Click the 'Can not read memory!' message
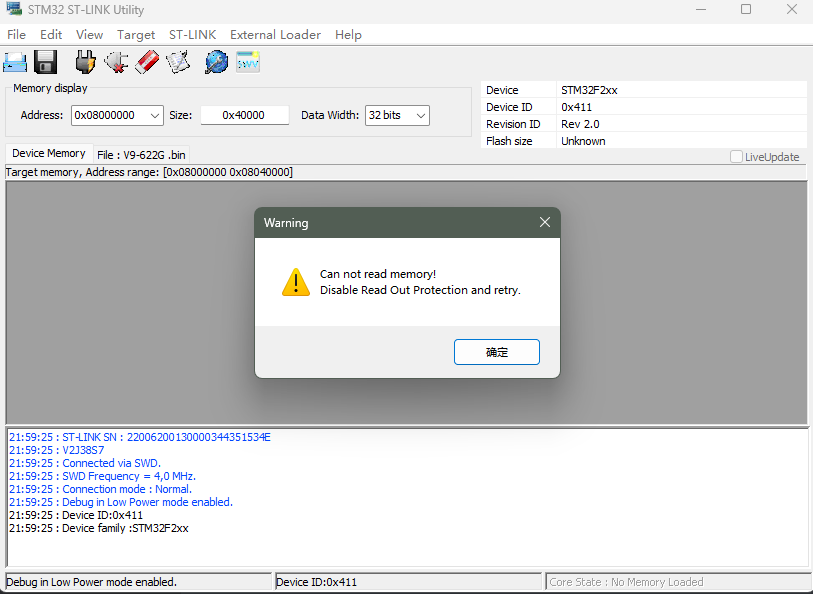Screen dimensions: 813x594 (x=378, y=274)
